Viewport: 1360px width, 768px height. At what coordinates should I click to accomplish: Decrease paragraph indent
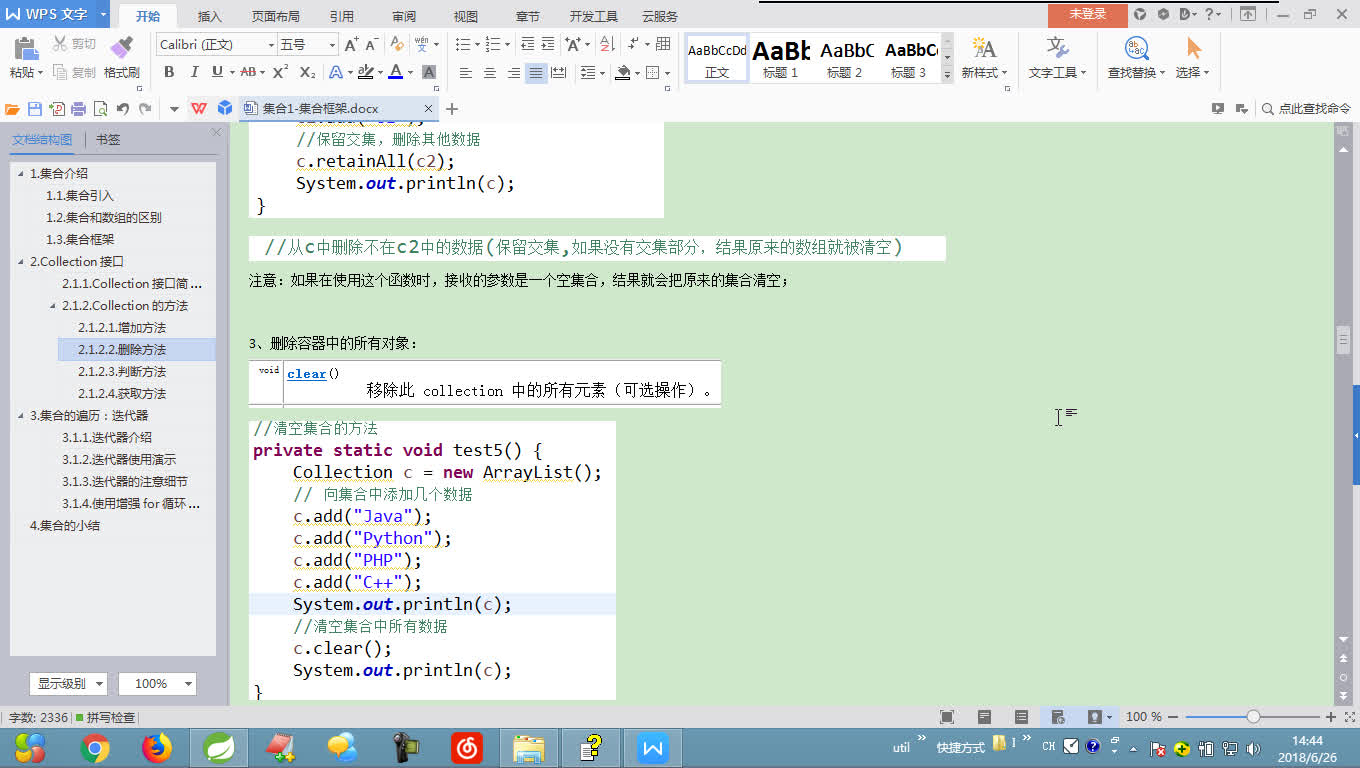pos(527,44)
